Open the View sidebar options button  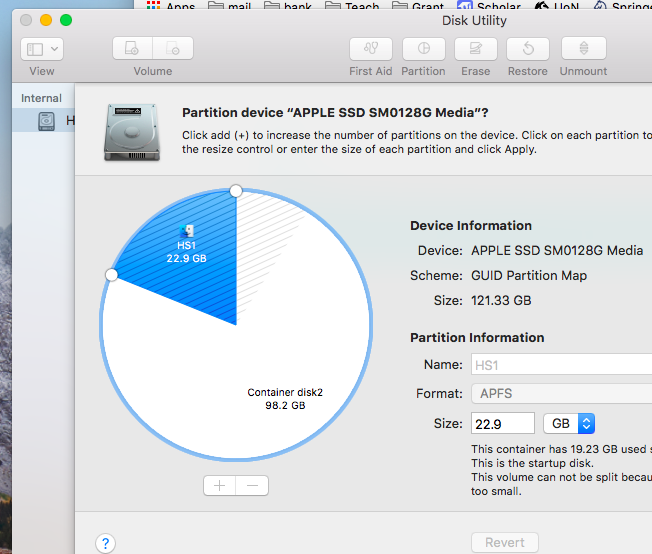(x=42, y=49)
